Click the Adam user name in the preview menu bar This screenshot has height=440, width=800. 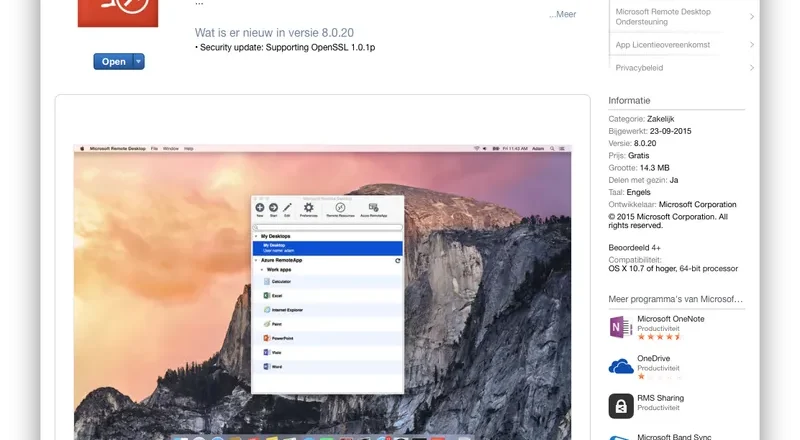[538, 149]
